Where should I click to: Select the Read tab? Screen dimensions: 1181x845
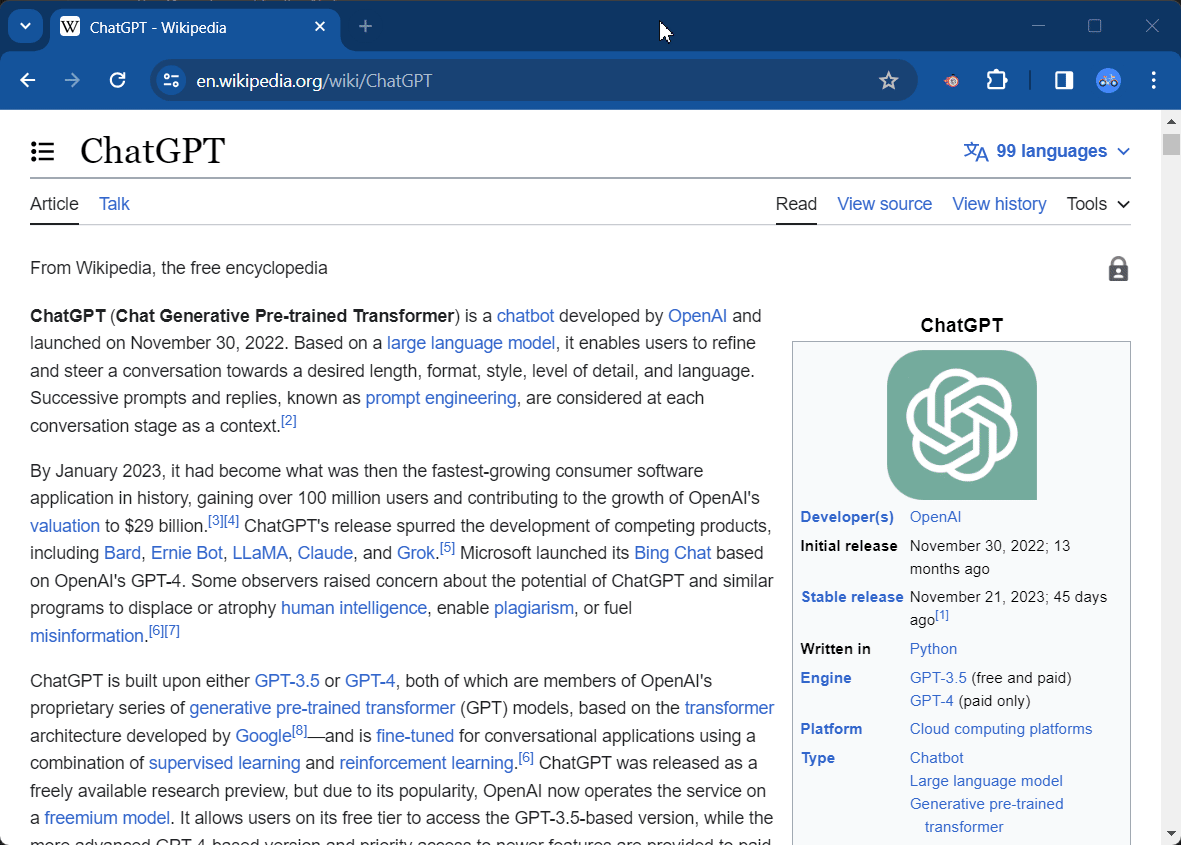(x=796, y=204)
